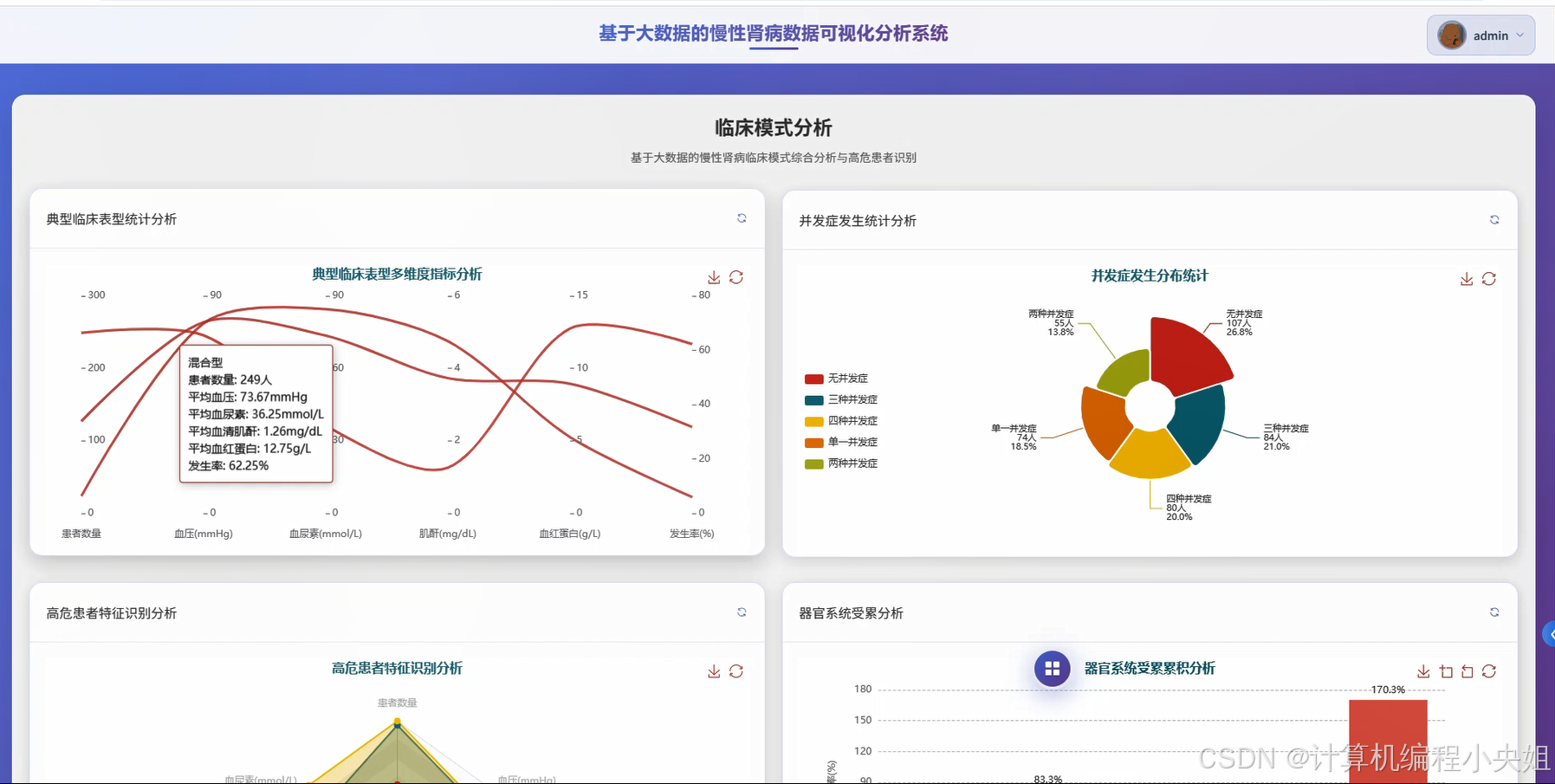Expand the blue side panel handle
This screenshot has width=1555, height=784.
1549,634
